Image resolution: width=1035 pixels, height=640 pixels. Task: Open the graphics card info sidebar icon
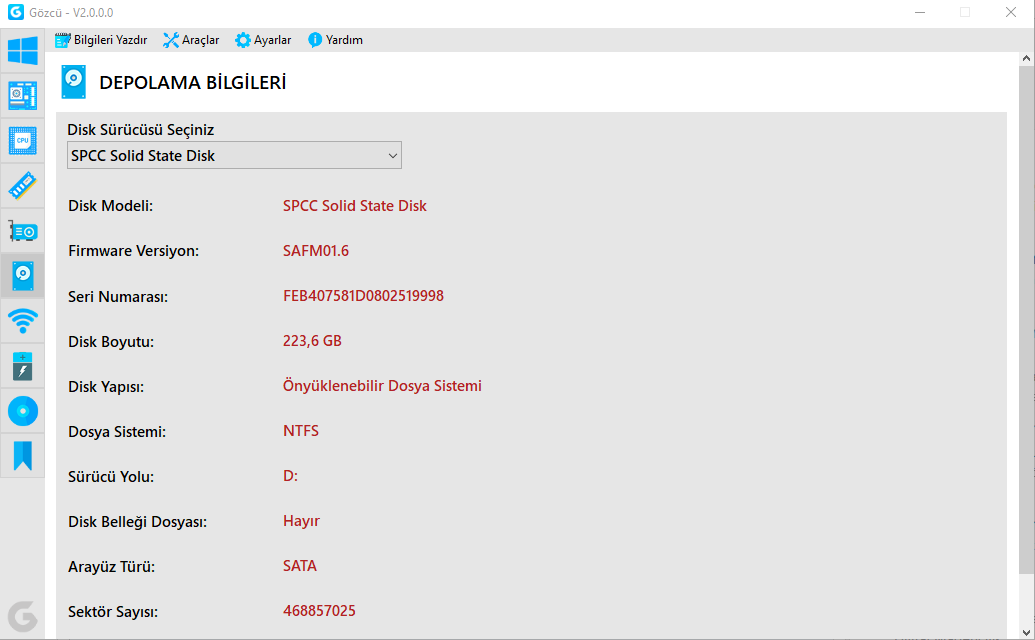[22, 231]
